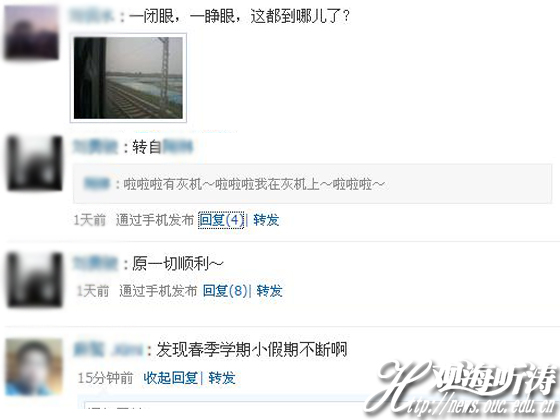Expand replies via 回复(8) link
The height and width of the screenshot is (420, 560).
225,291
